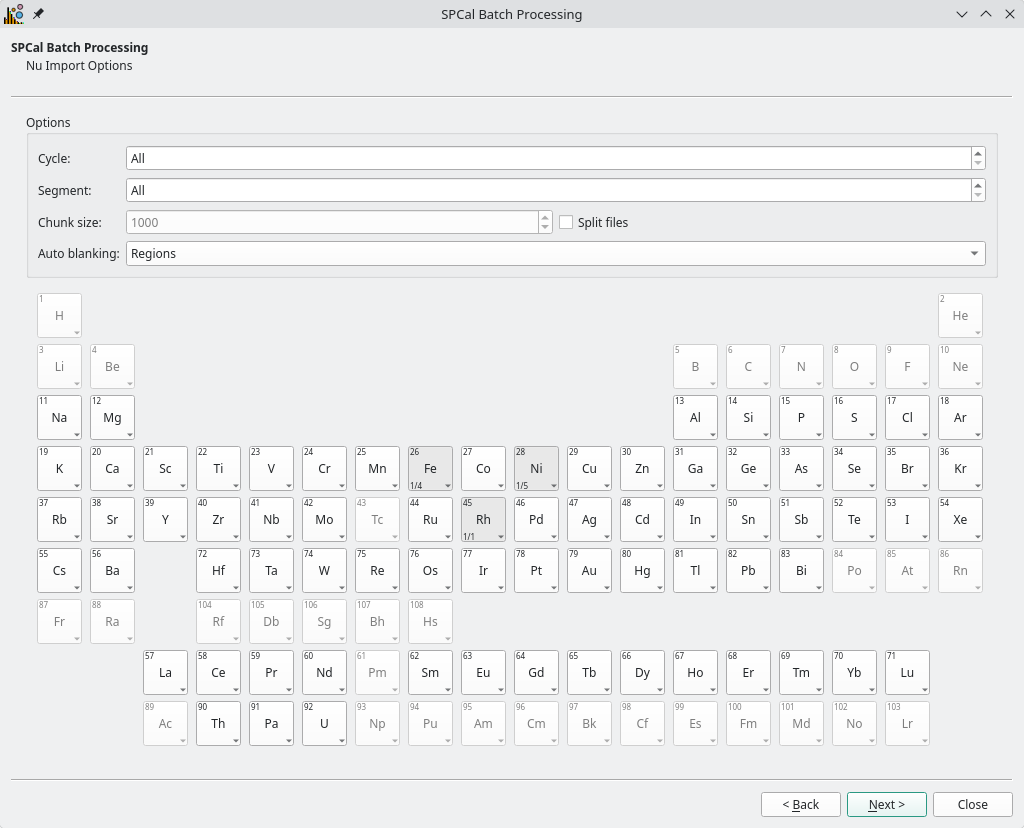Viewport: 1024px width, 828px height.
Task: Select the Bi element tile
Action: (x=801, y=570)
